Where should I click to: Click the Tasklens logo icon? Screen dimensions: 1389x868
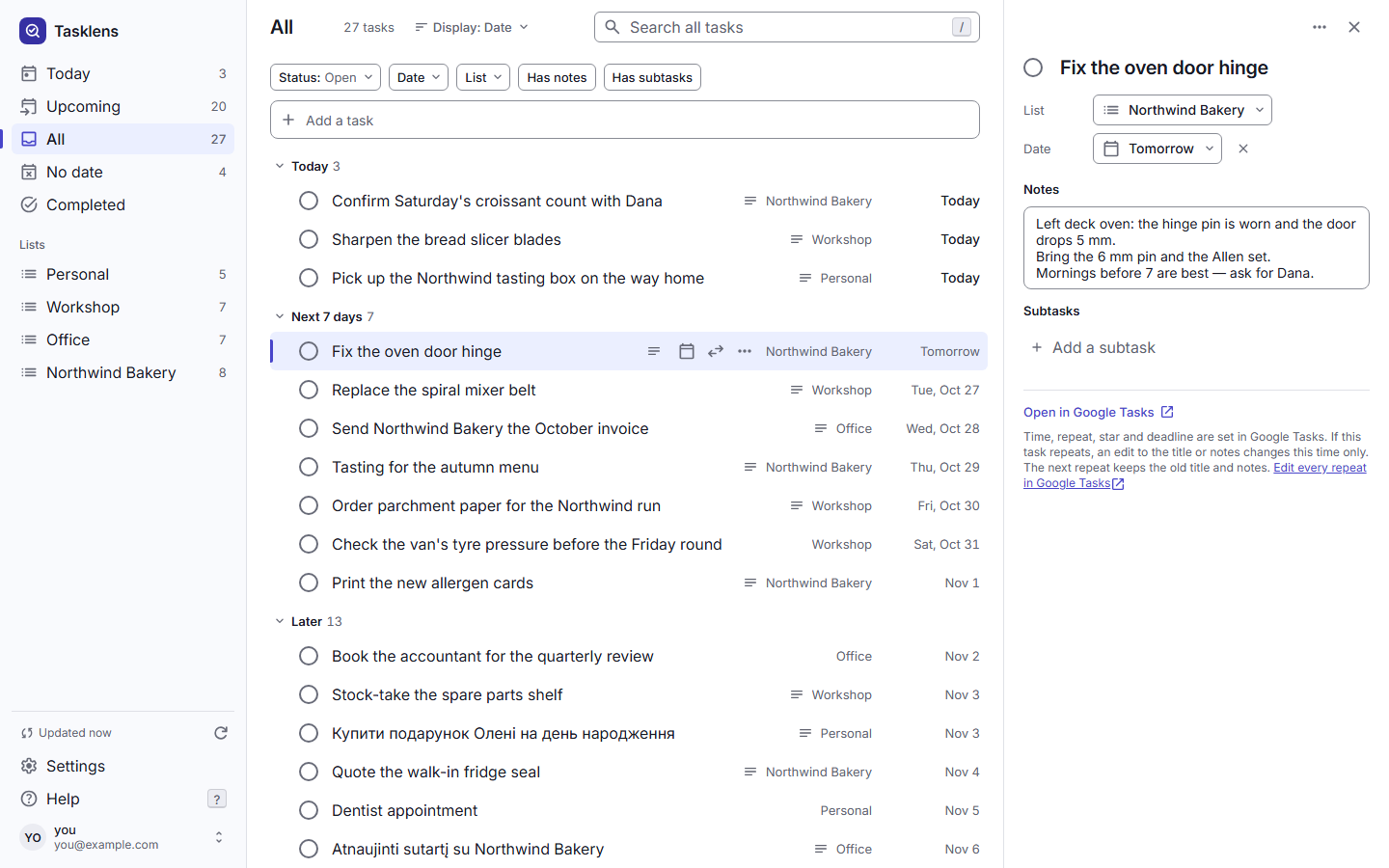click(x=33, y=31)
